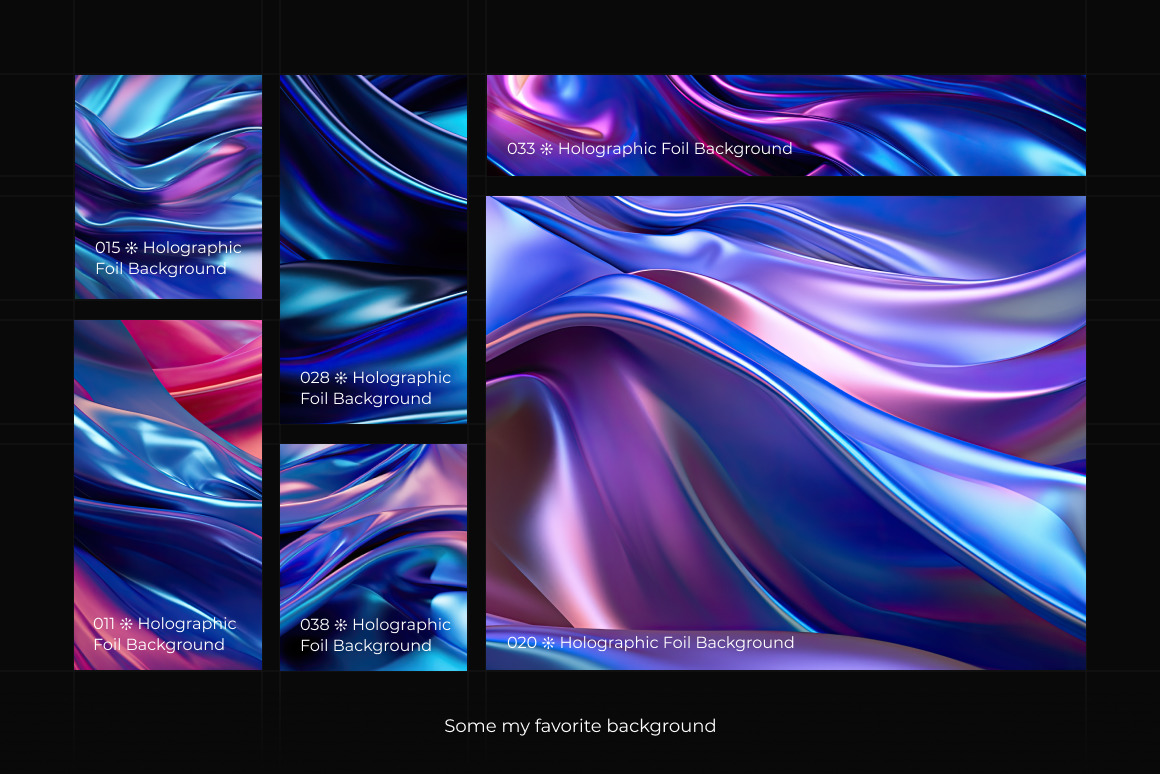Click the '028 ❊ Holographic Foil Background' label
The image size is (1160, 774).
375,388
